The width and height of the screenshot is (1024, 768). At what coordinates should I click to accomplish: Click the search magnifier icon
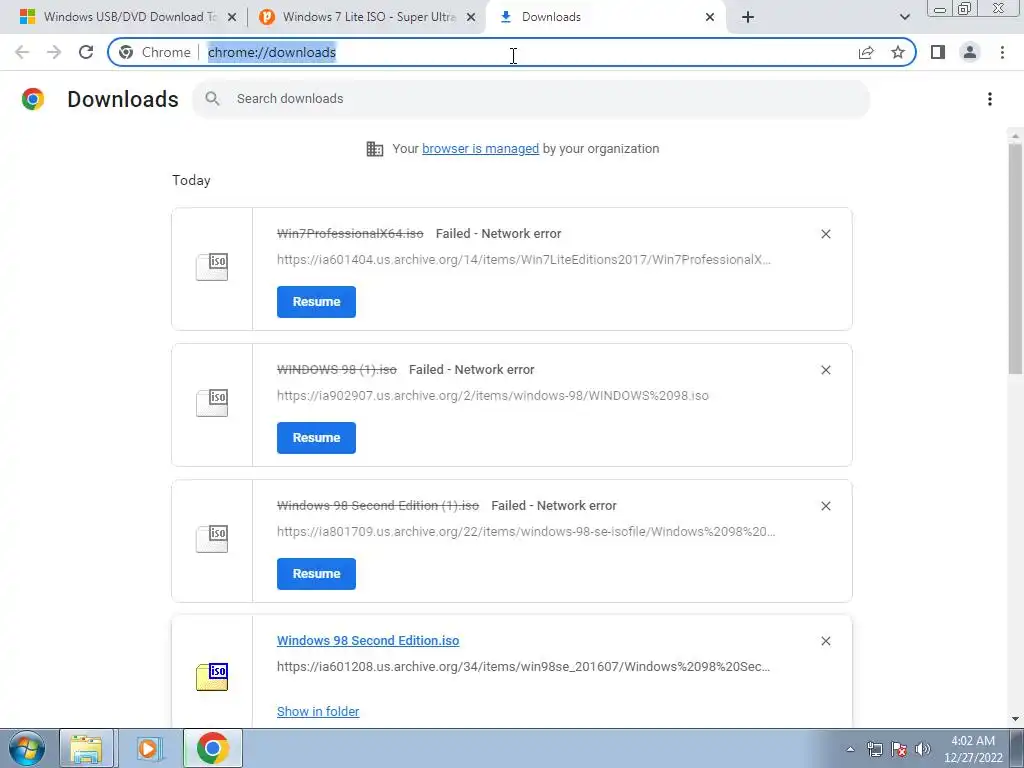point(212,99)
